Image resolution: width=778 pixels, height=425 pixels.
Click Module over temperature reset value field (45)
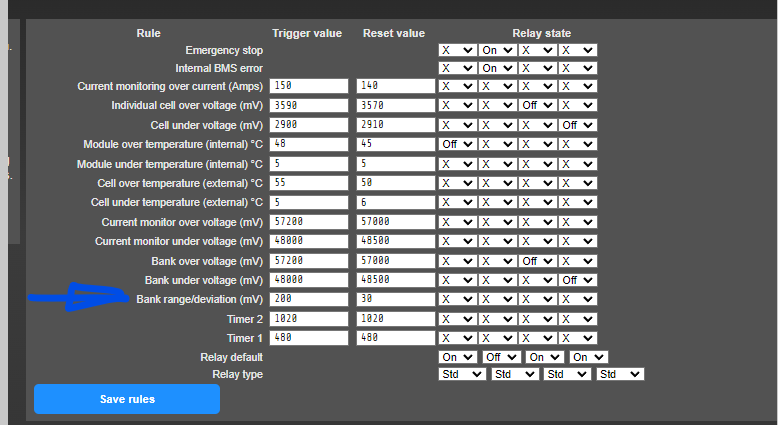396,144
